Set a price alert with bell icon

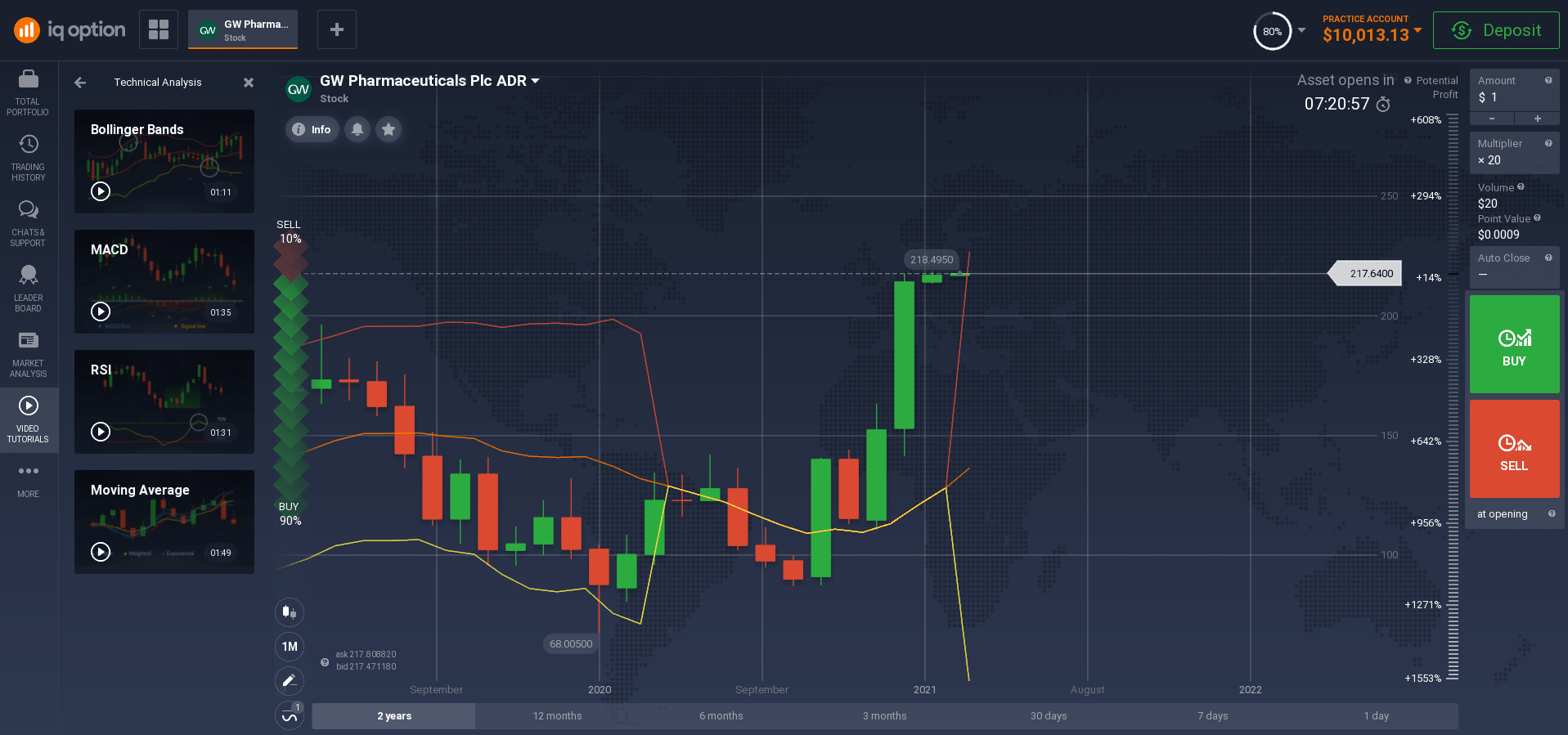357,129
